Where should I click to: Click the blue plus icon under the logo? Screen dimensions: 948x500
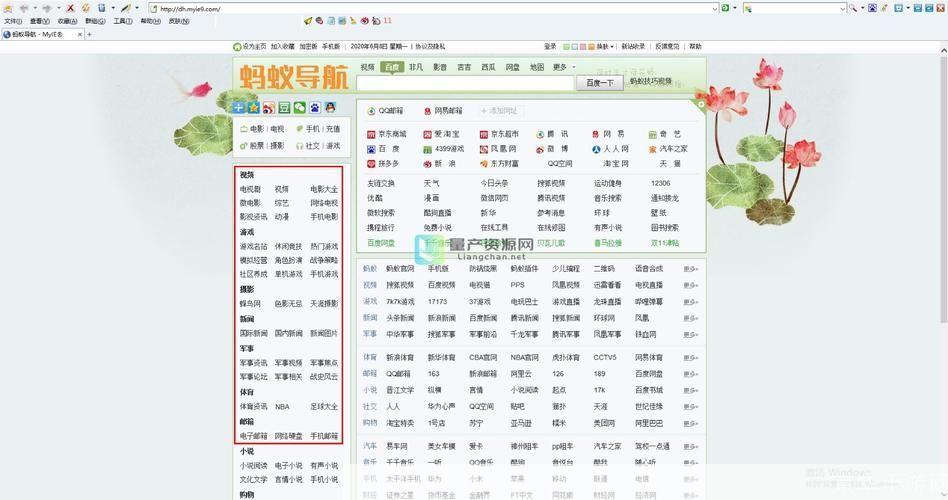pyautogui.click(x=239, y=108)
